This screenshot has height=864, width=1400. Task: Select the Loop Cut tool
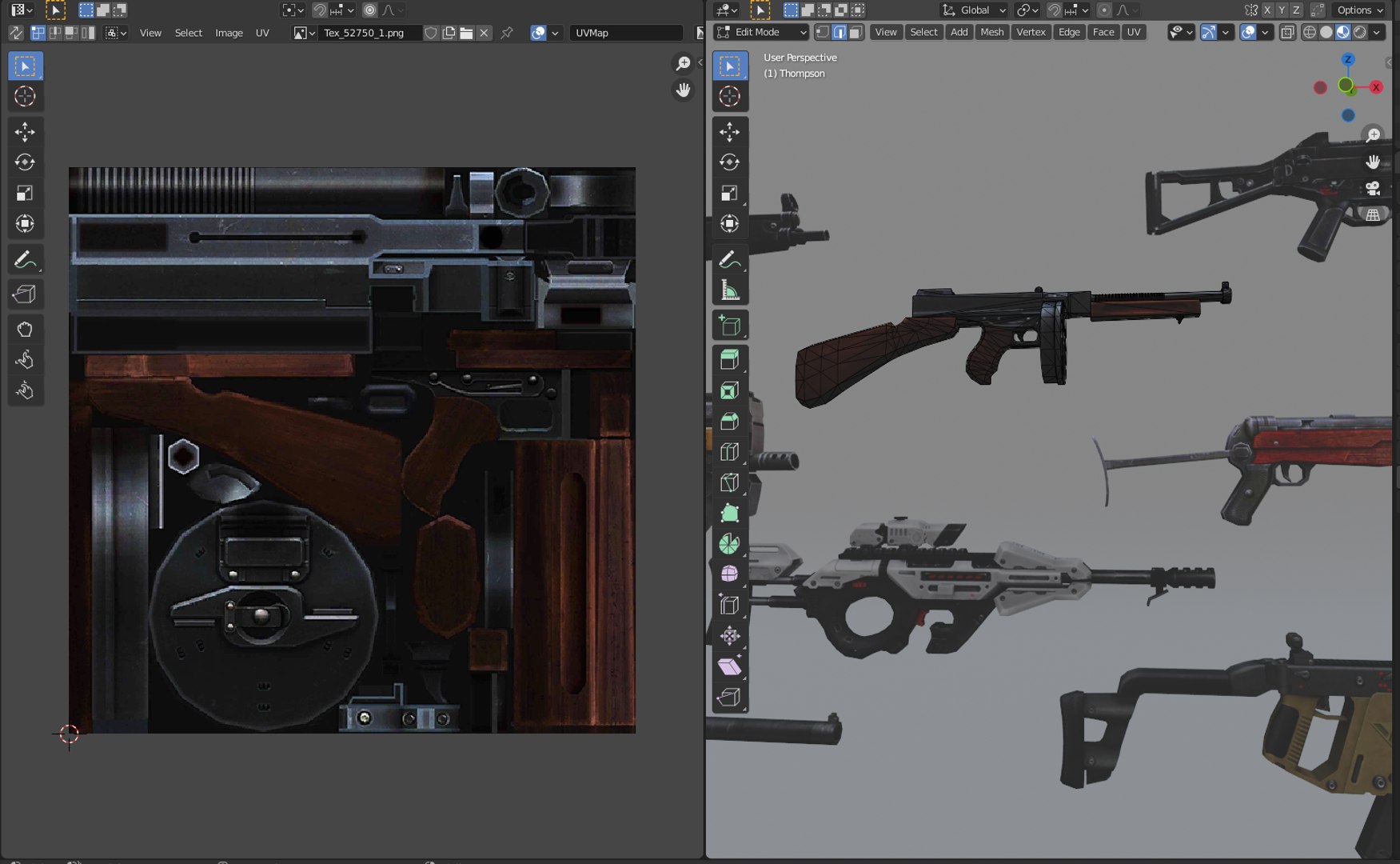tap(729, 452)
